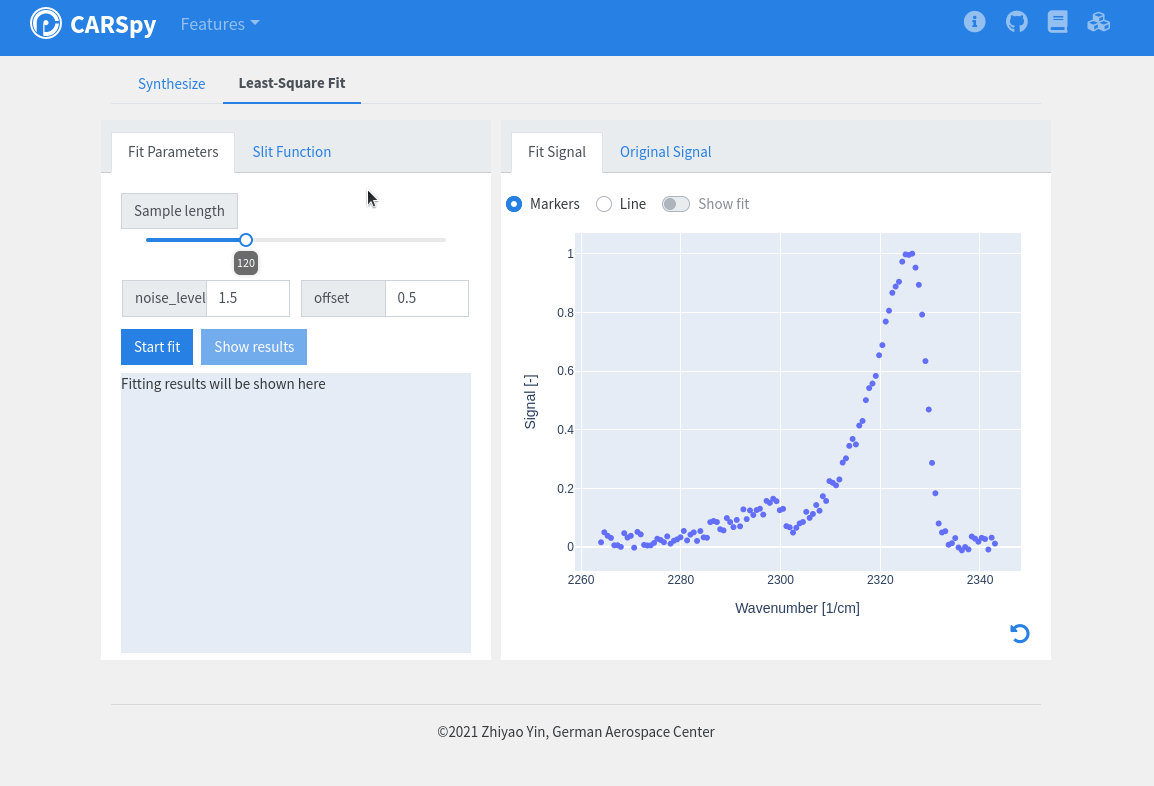Image resolution: width=1154 pixels, height=786 pixels.
Task: Click the Show results button
Action: pos(254,347)
